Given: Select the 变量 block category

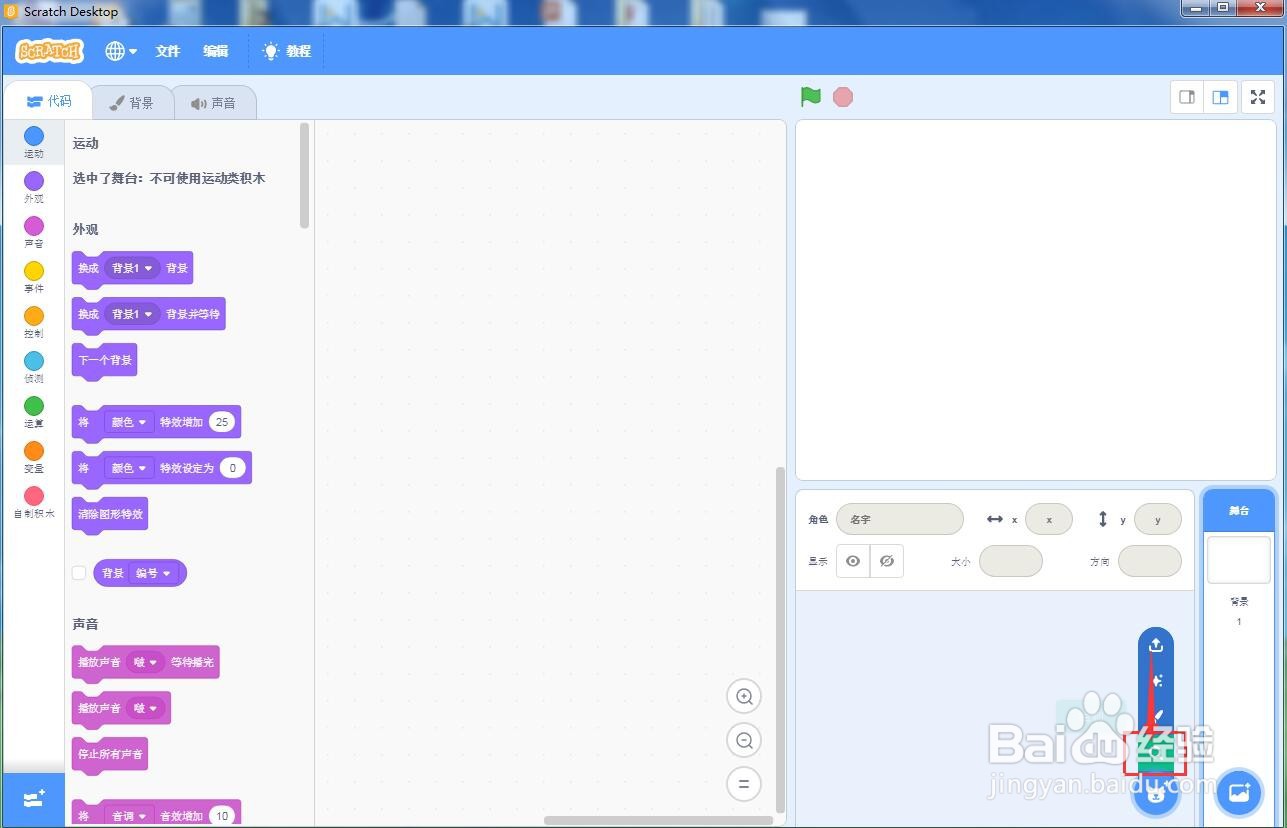Looking at the screenshot, I should 34,457.
